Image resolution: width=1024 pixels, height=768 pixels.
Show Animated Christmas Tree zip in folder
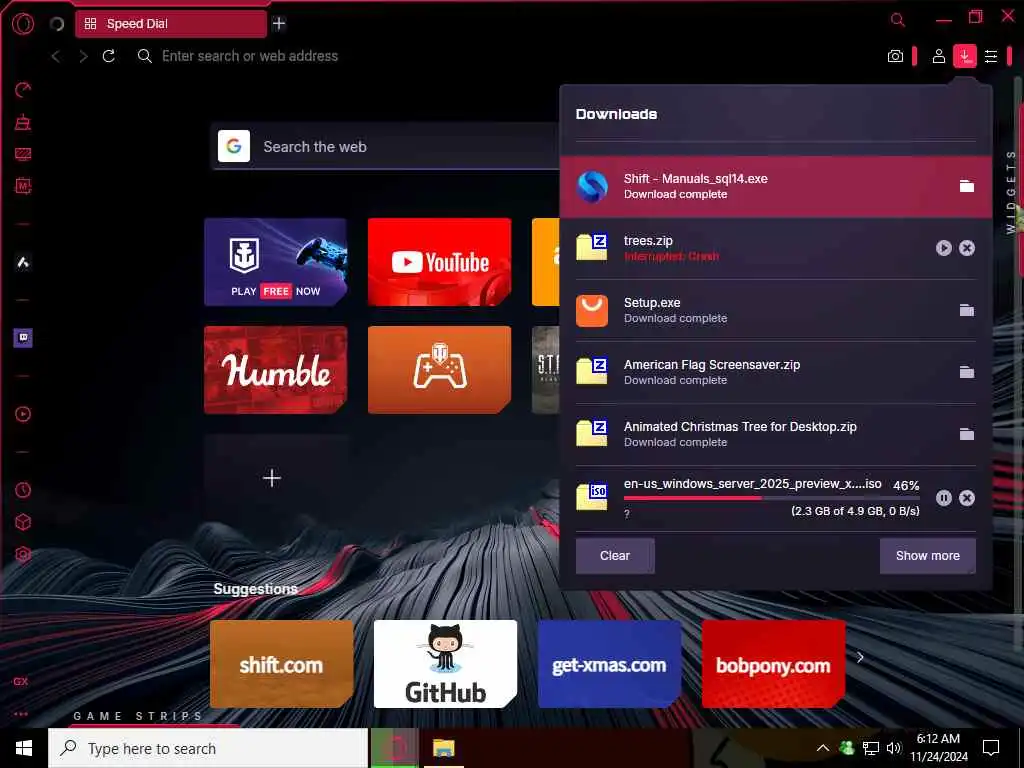(x=967, y=434)
